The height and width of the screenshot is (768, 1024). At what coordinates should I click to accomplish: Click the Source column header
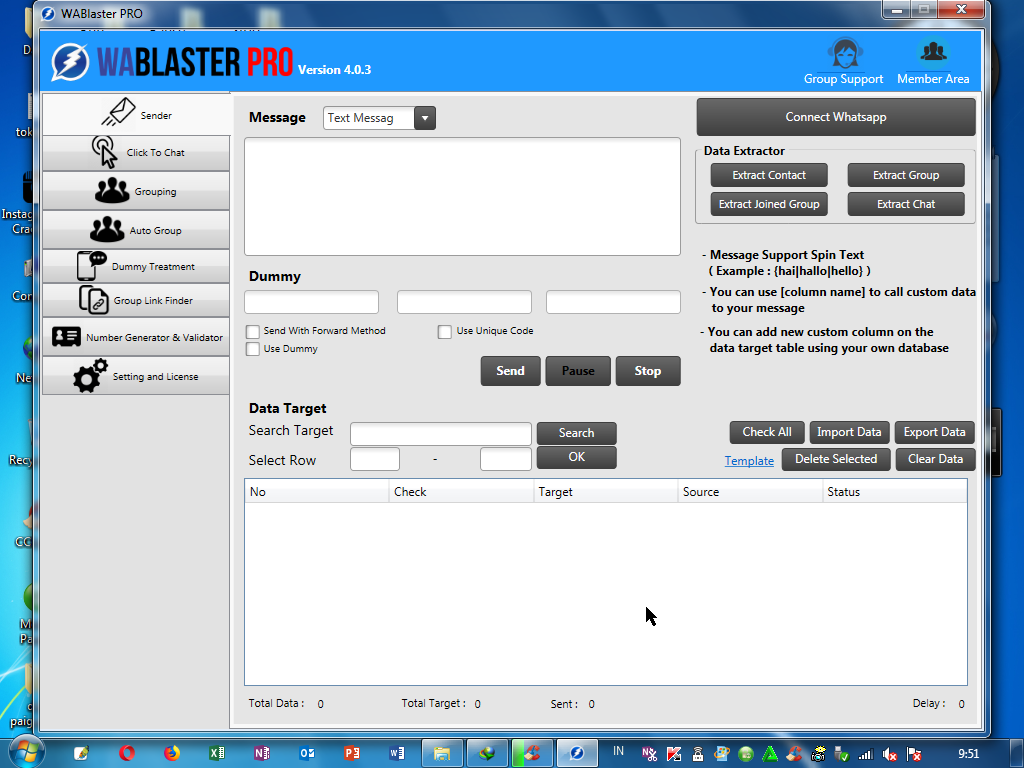pyautogui.click(x=750, y=492)
